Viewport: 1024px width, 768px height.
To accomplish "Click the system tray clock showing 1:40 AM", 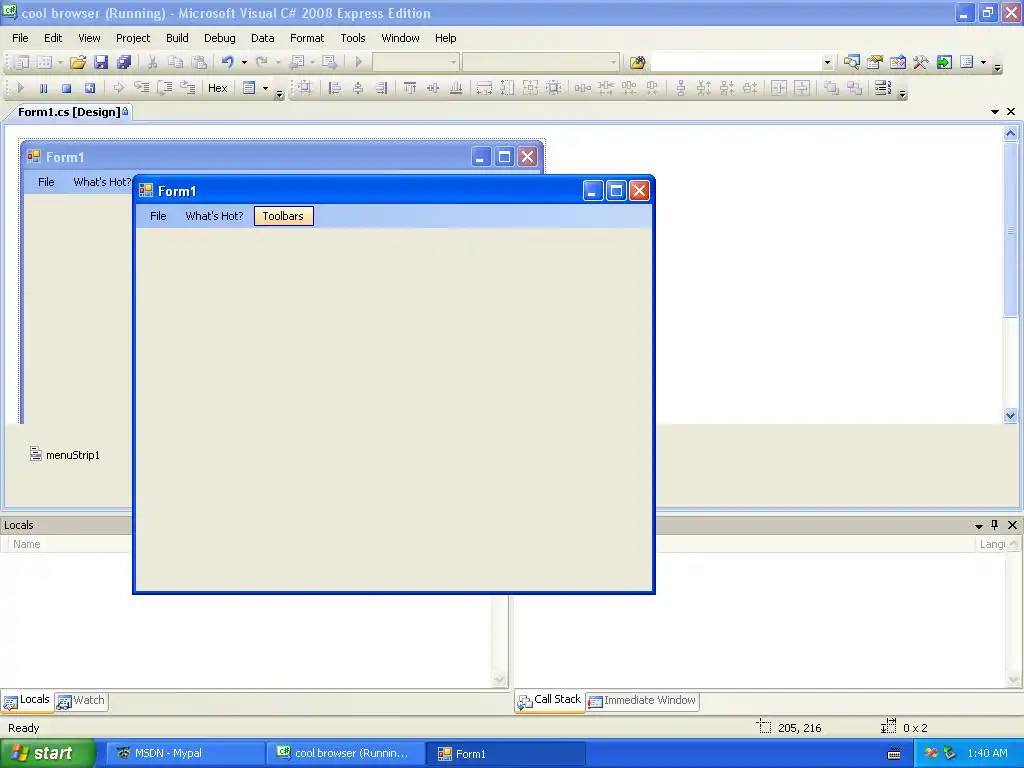I will (x=987, y=753).
